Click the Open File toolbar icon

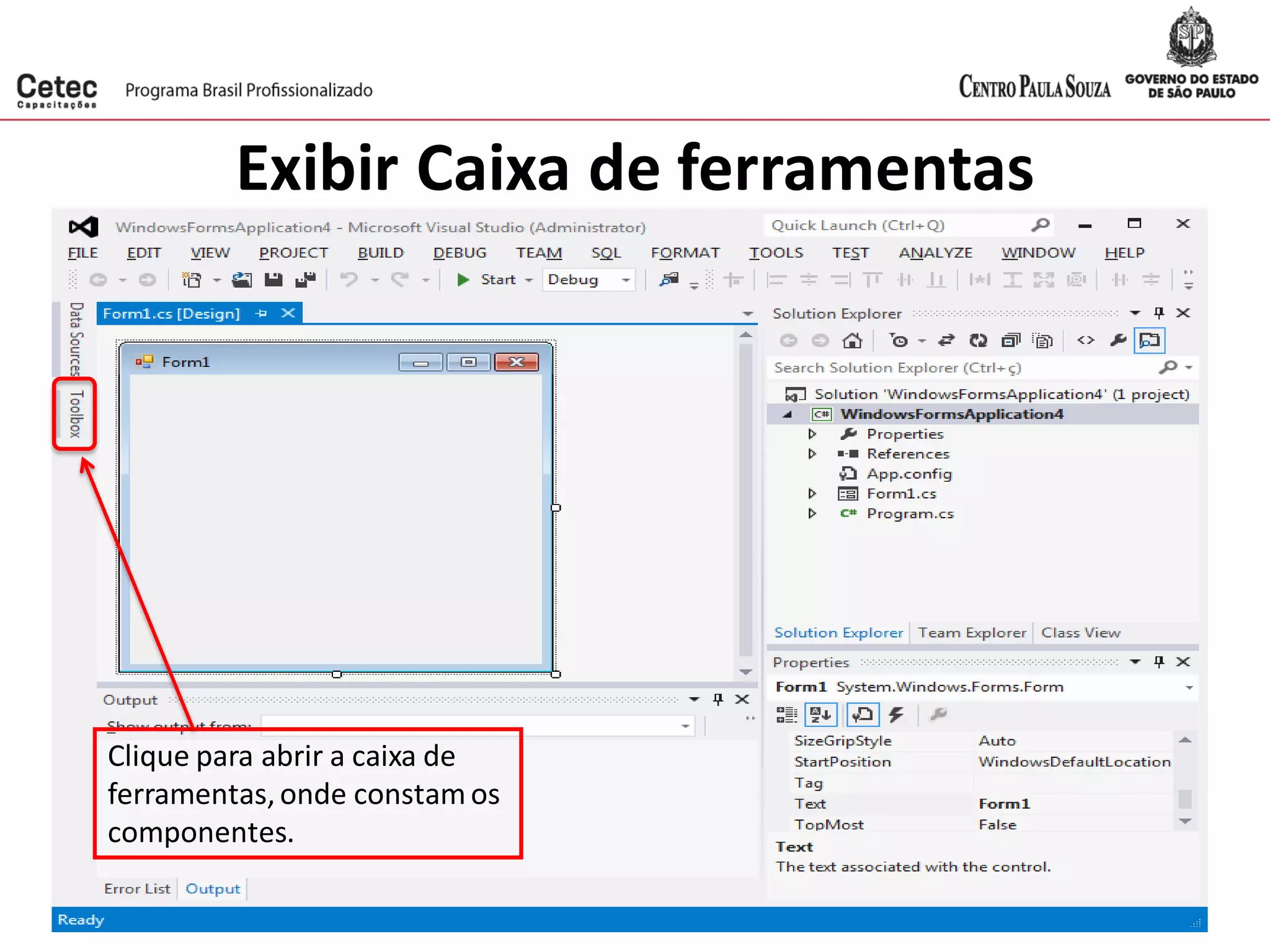click(242, 280)
